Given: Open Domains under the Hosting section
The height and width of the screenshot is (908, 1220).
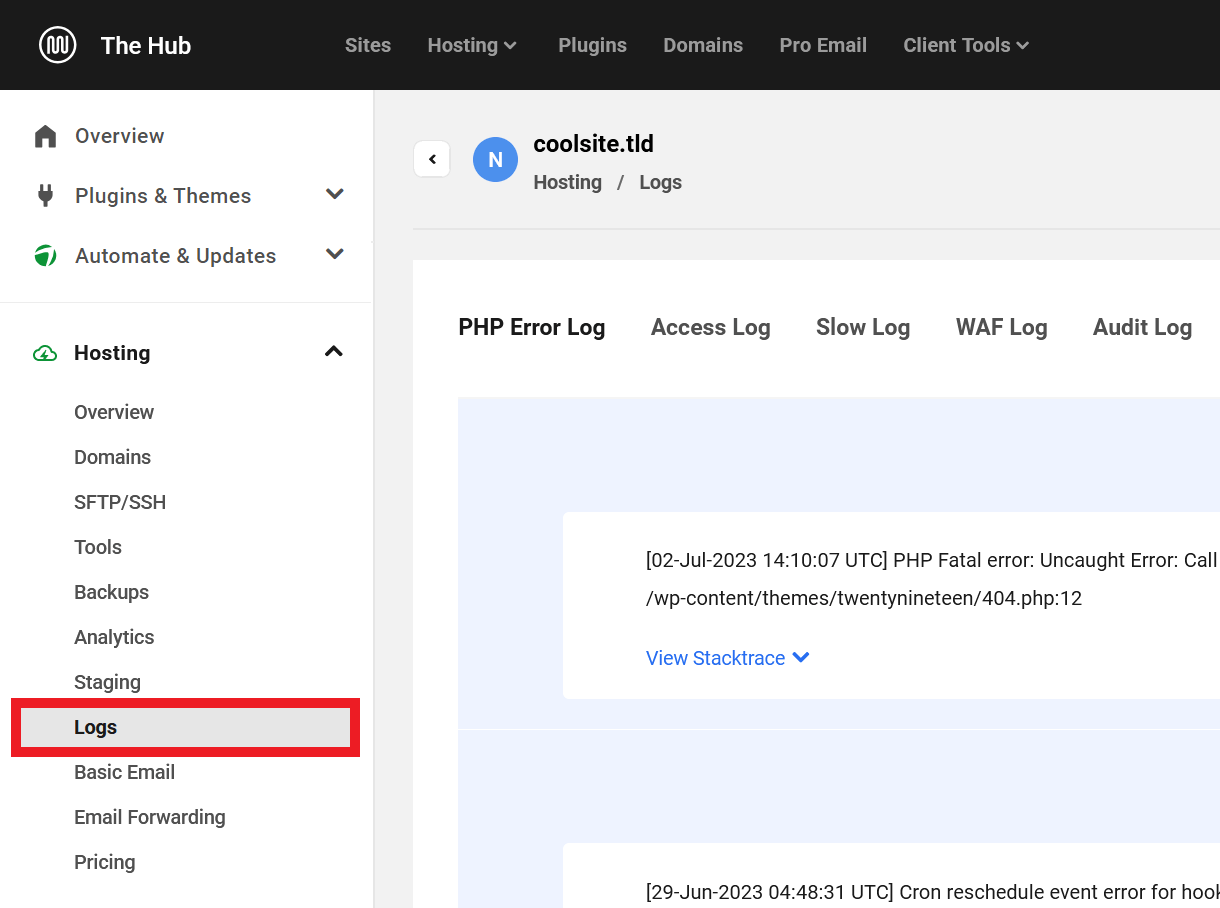Looking at the screenshot, I should [112, 457].
